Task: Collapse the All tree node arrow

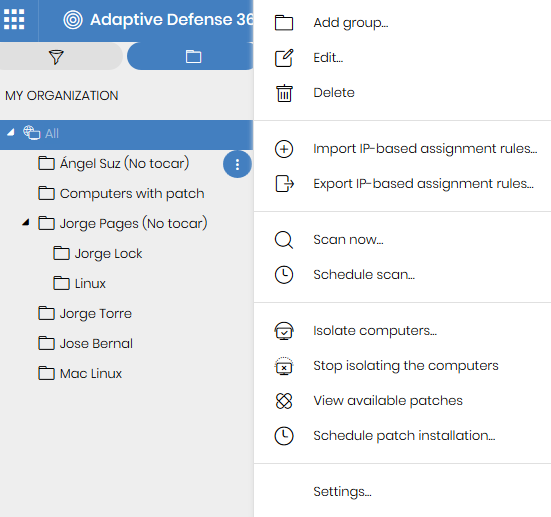Action: pyautogui.click(x=11, y=133)
